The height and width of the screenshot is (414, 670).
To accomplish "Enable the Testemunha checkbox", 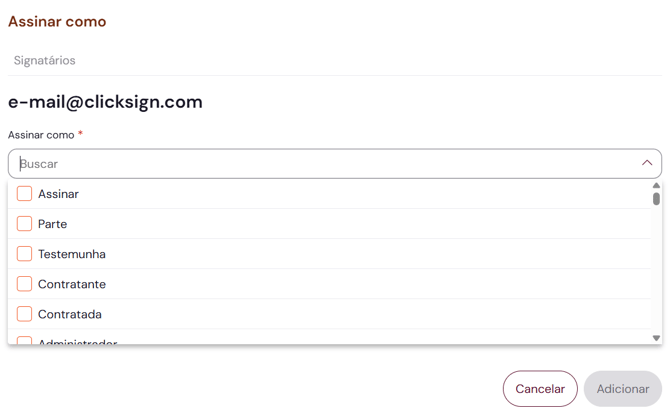I will point(25,254).
